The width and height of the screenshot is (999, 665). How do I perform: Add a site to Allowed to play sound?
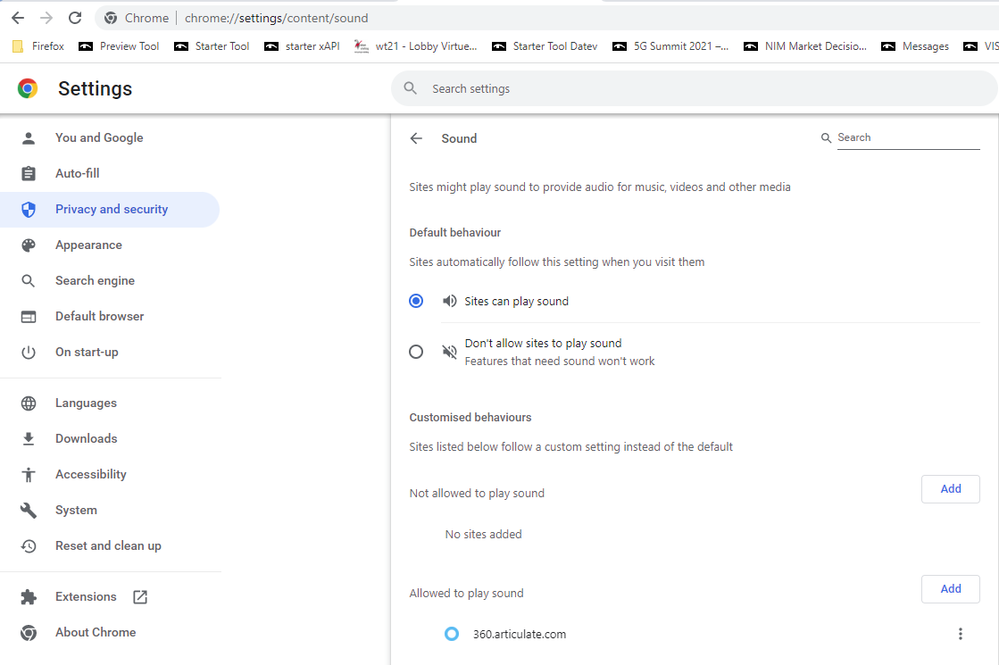tap(950, 589)
